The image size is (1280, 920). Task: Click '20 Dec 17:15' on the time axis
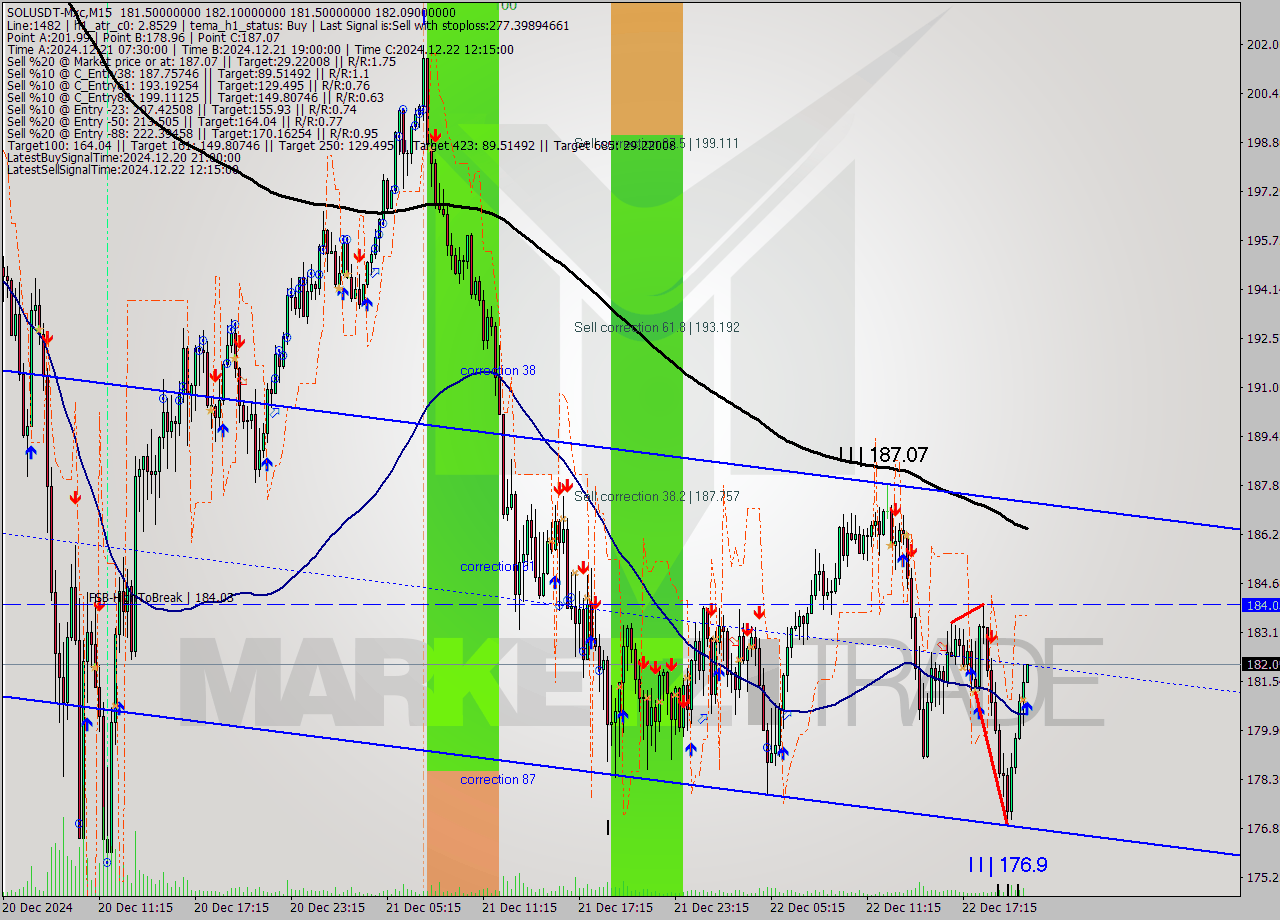(231, 908)
